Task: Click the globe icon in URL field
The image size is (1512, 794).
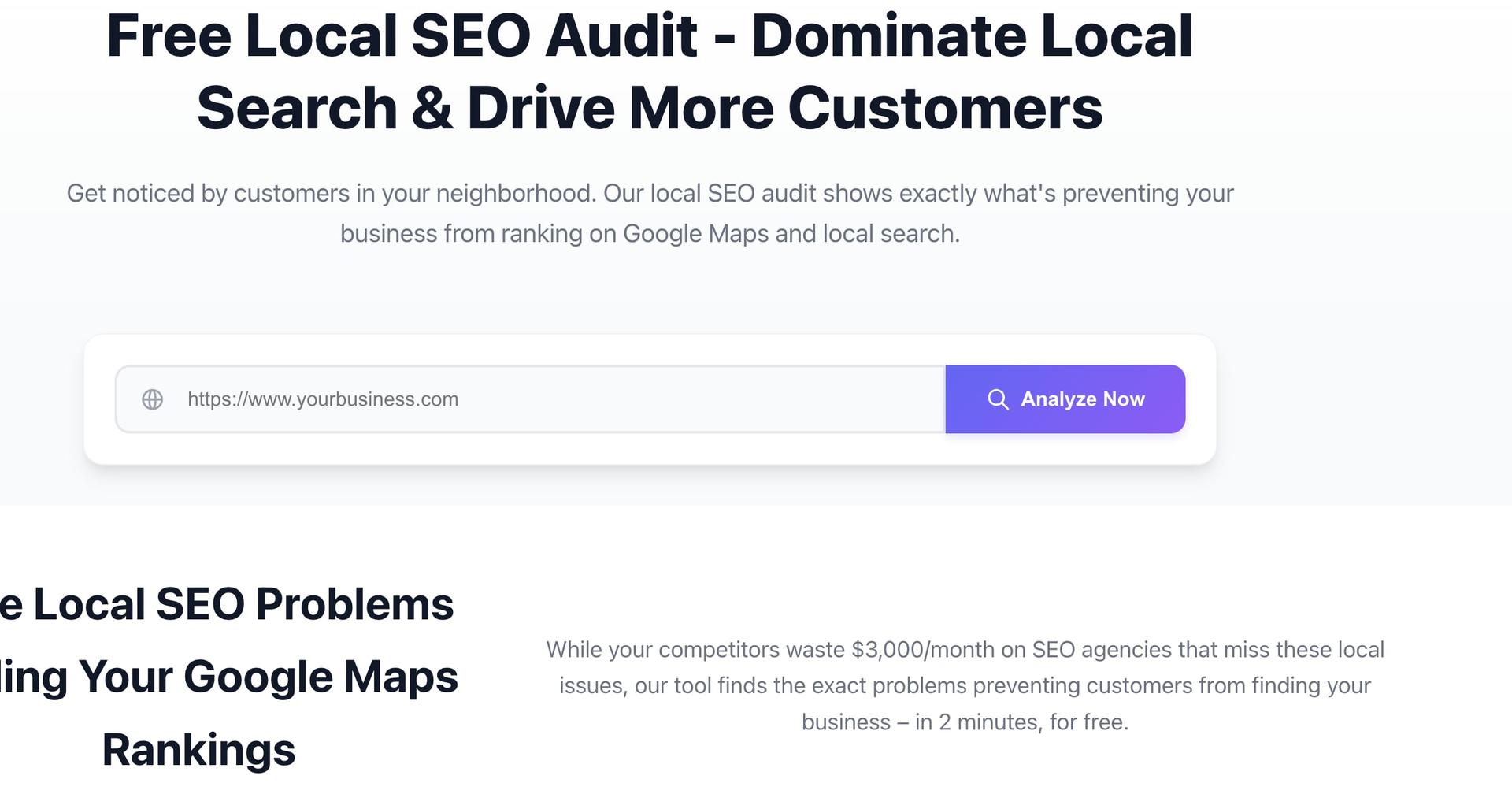Action: [152, 399]
